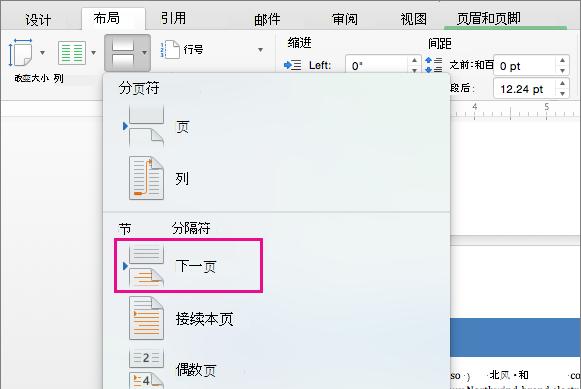Click the left indent icon
Screen dimensions: 581x389
coord(292,66)
